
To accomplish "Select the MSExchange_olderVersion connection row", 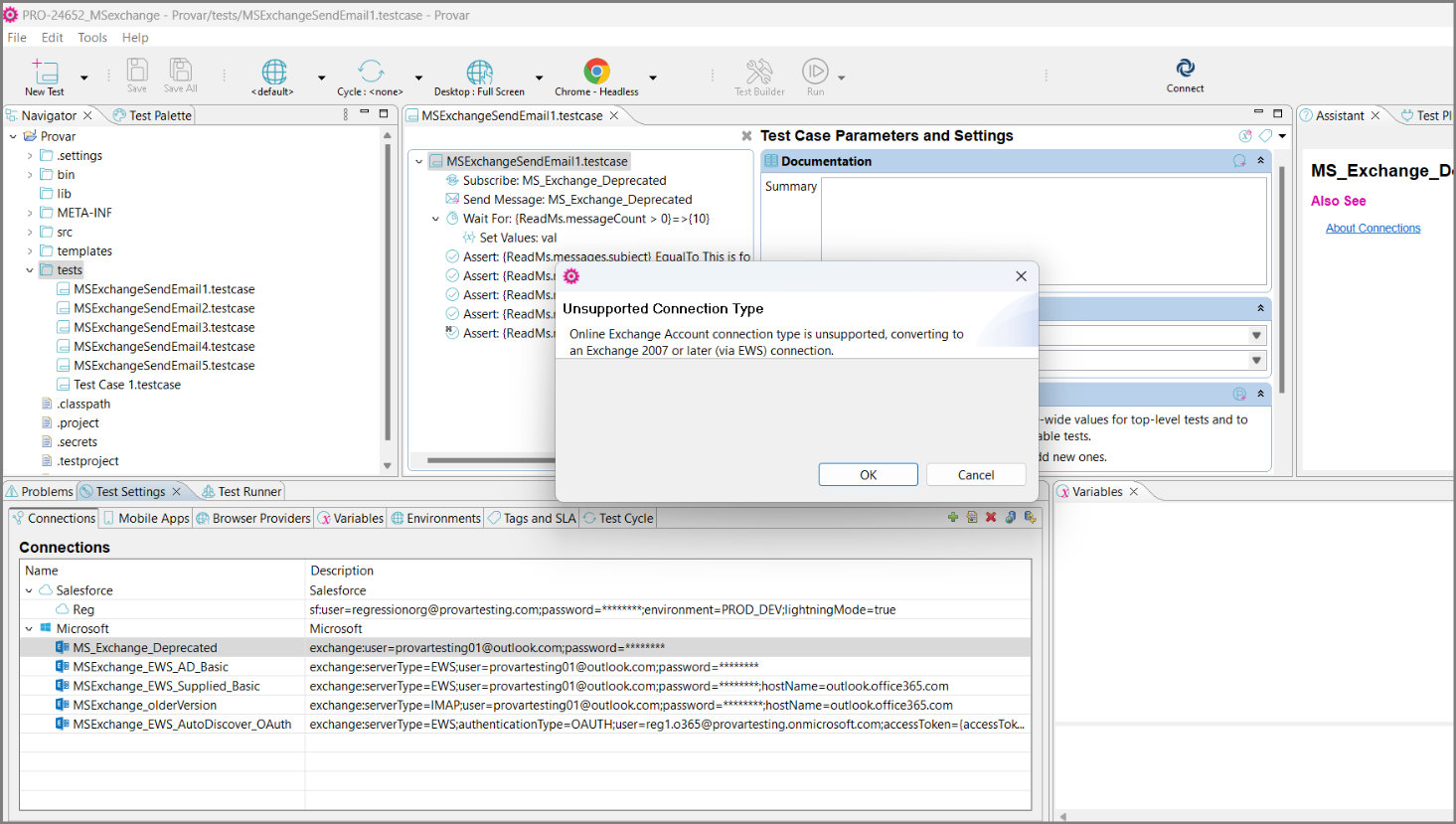I will point(525,705).
